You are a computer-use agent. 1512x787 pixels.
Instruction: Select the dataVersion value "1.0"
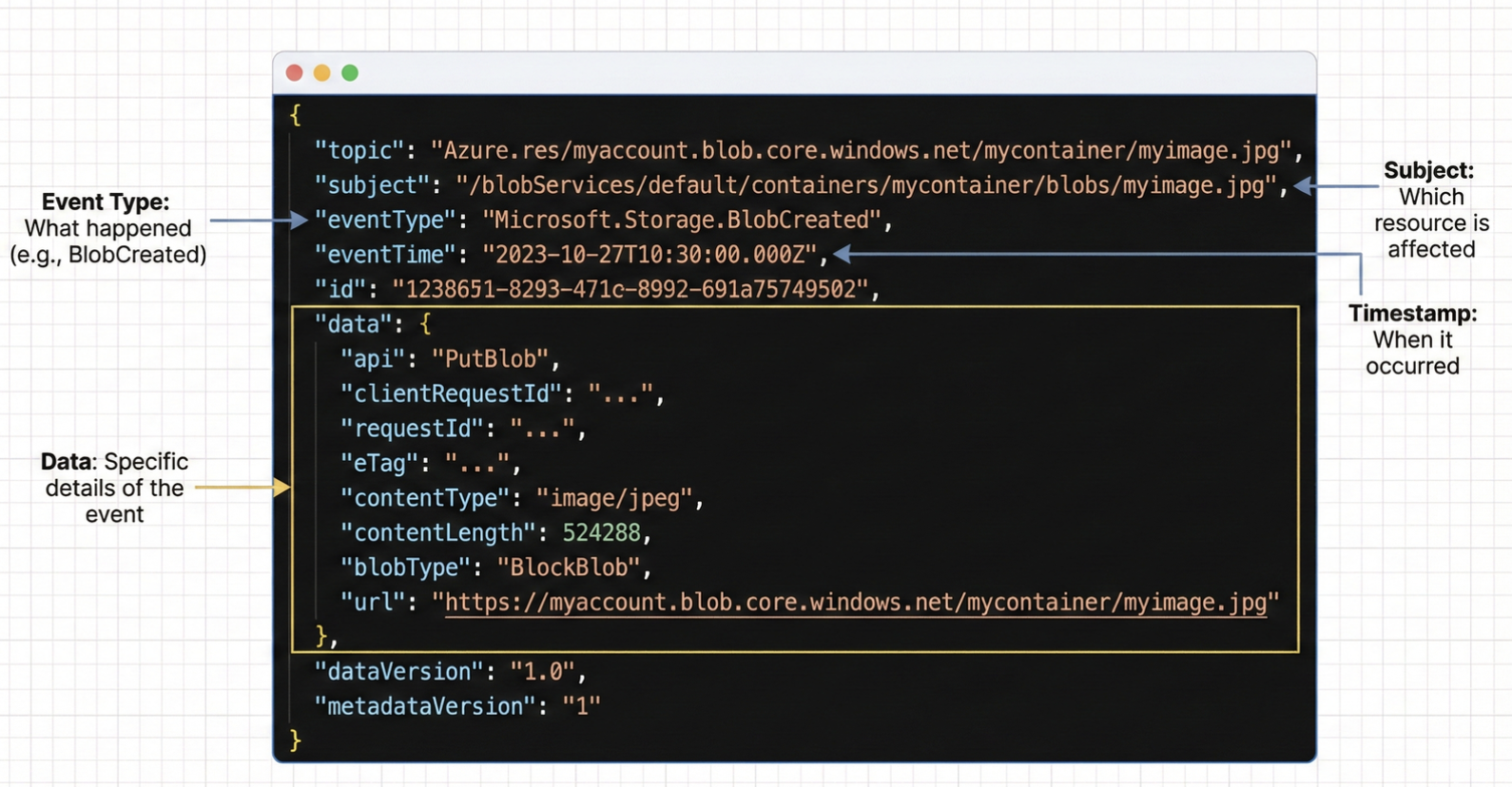pyautogui.click(x=542, y=672)
